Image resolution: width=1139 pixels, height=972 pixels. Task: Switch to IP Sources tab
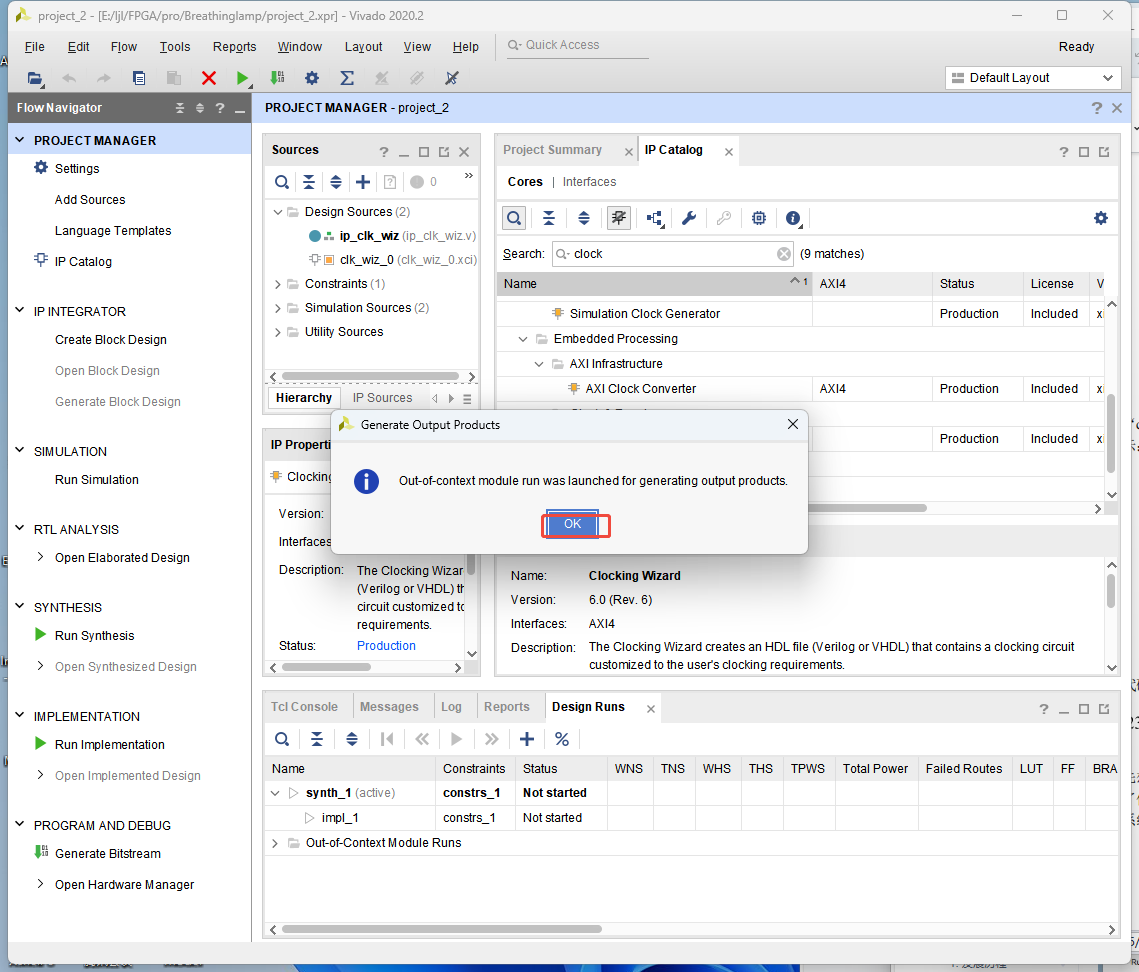click(x=382, y=397)
